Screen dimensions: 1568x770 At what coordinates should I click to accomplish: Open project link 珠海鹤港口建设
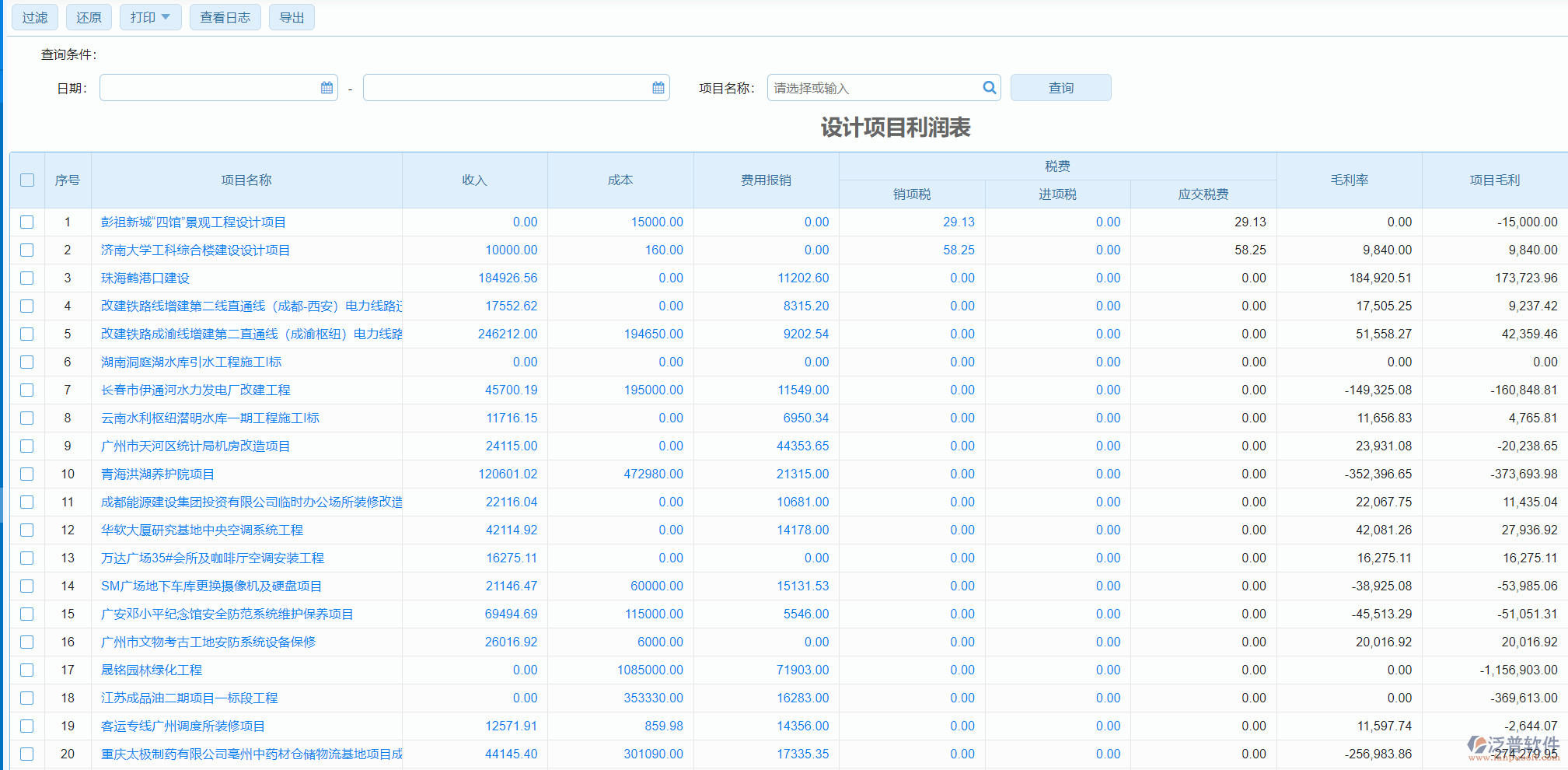click(x=145, y=278)
